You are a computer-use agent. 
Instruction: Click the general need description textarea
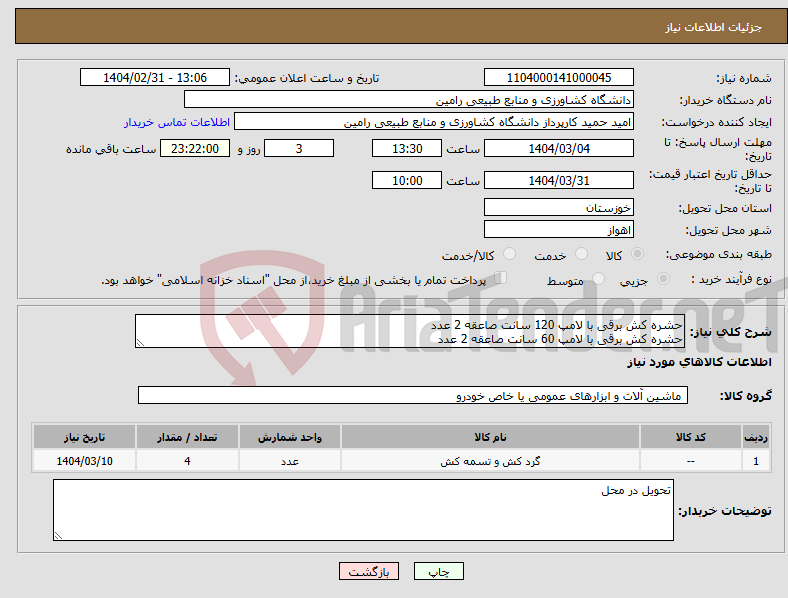point(410,331)
